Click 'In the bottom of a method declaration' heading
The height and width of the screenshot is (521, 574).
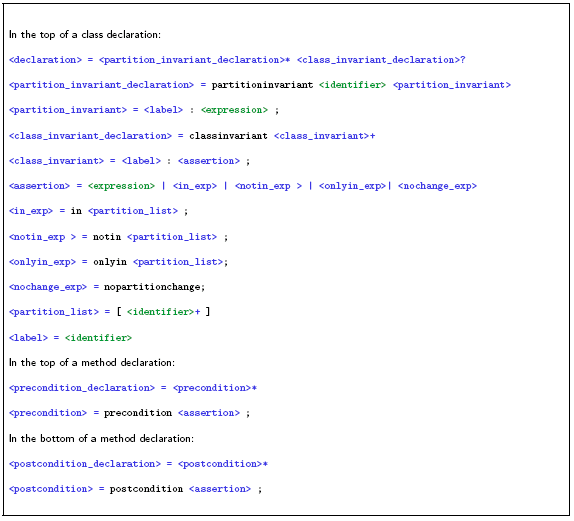pos(101,438)
